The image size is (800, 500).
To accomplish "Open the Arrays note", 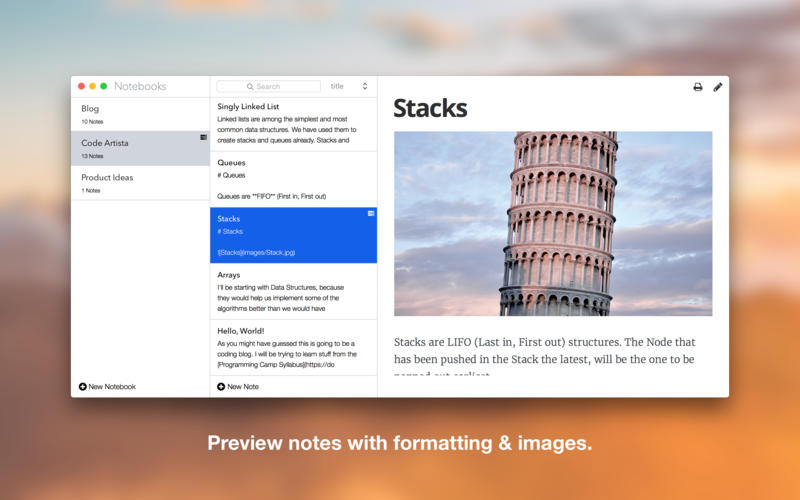I will click(x=293, y=291).
